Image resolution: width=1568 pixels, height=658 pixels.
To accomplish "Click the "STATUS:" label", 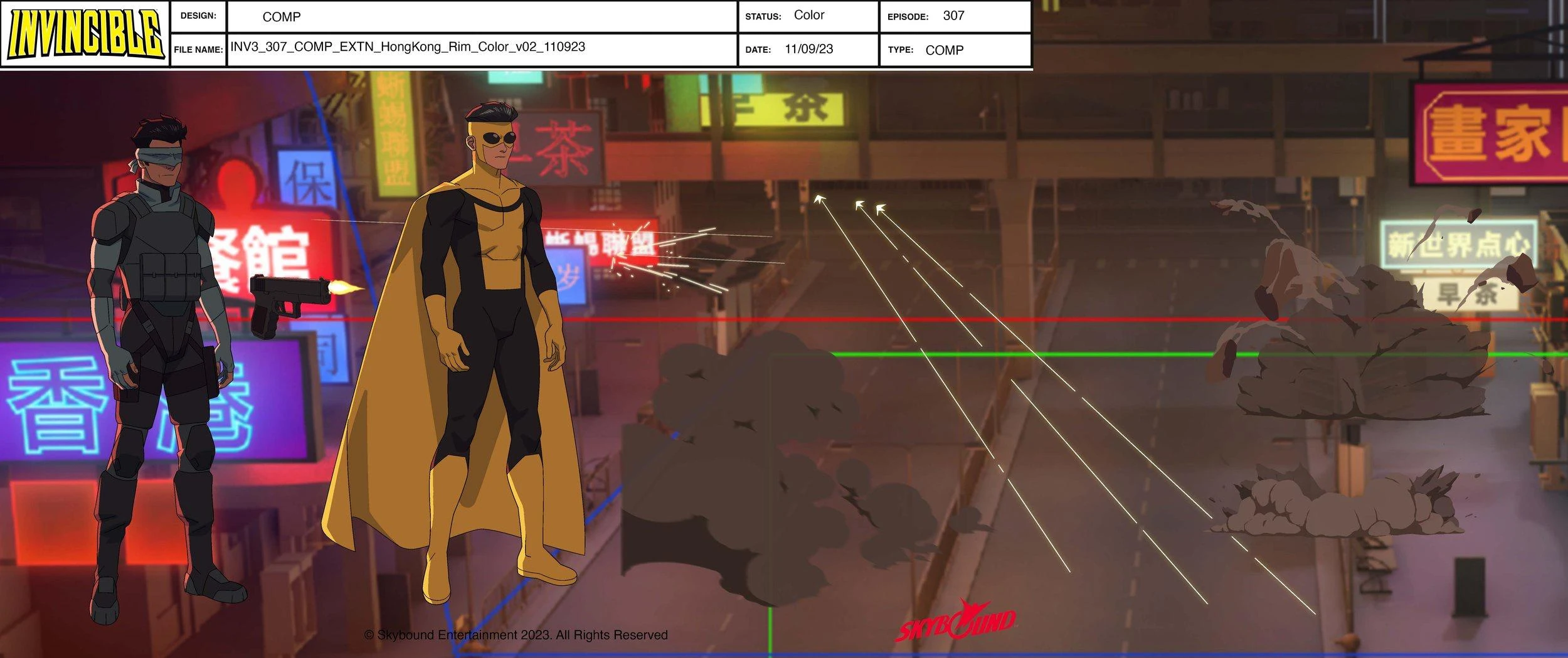I will (763, 17).
